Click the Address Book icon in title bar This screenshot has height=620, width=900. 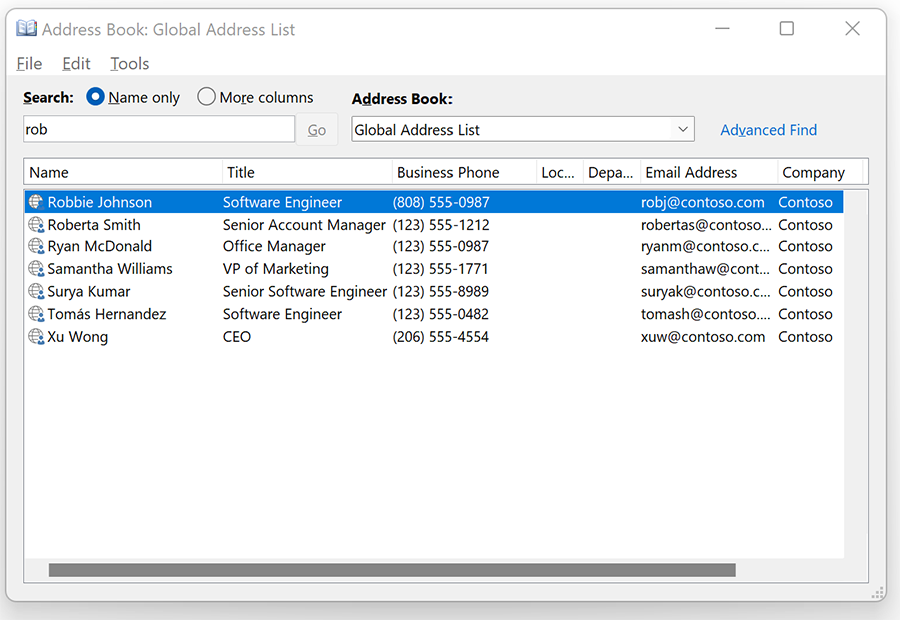coord(26,28)
